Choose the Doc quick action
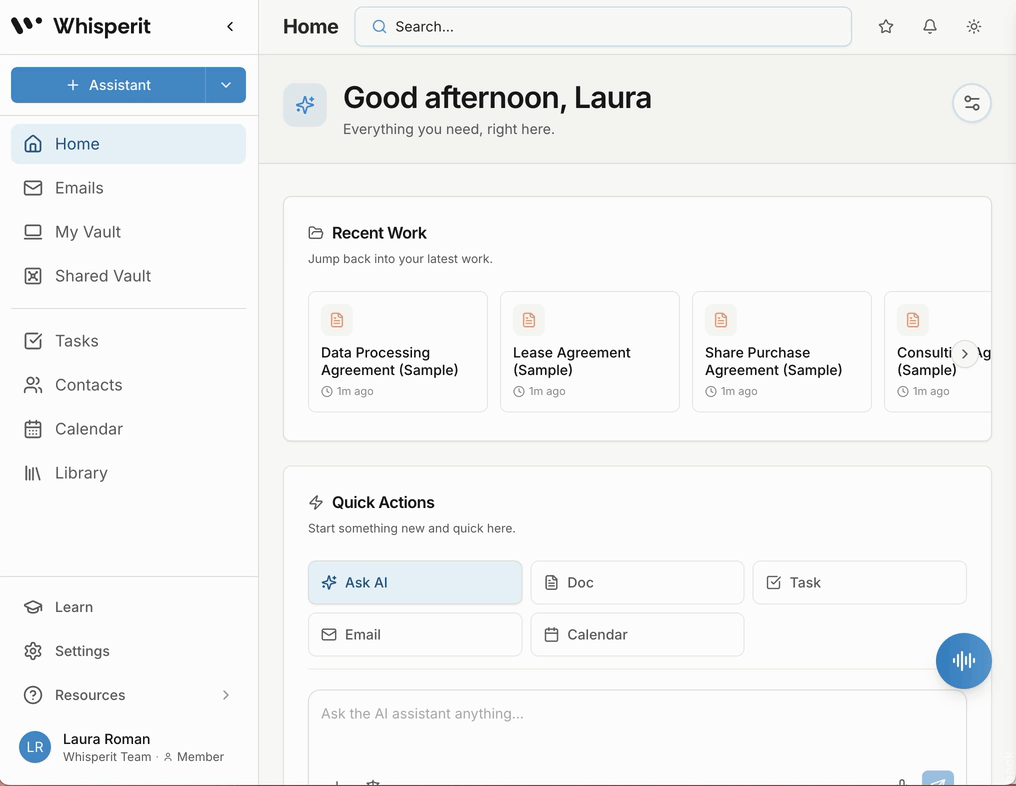 (x=637, y=583)
